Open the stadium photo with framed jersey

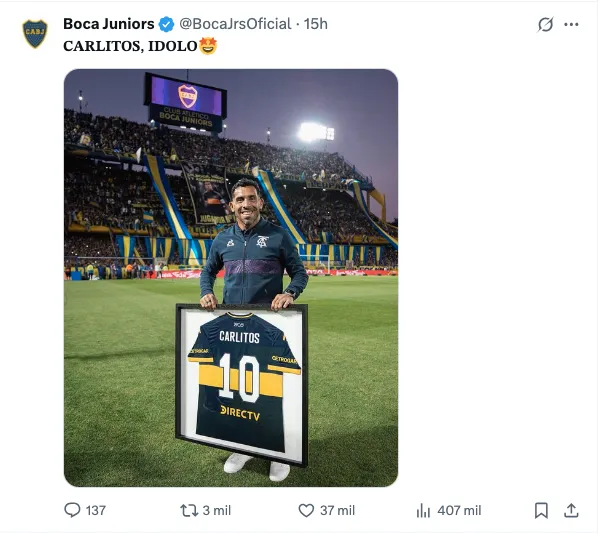point(231,277)
